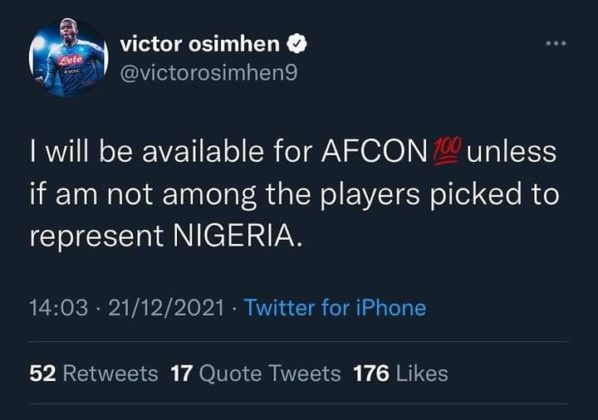Open the @victorosimhen9 handle
The width and height of the screenshot is (598, 420).
209,72
